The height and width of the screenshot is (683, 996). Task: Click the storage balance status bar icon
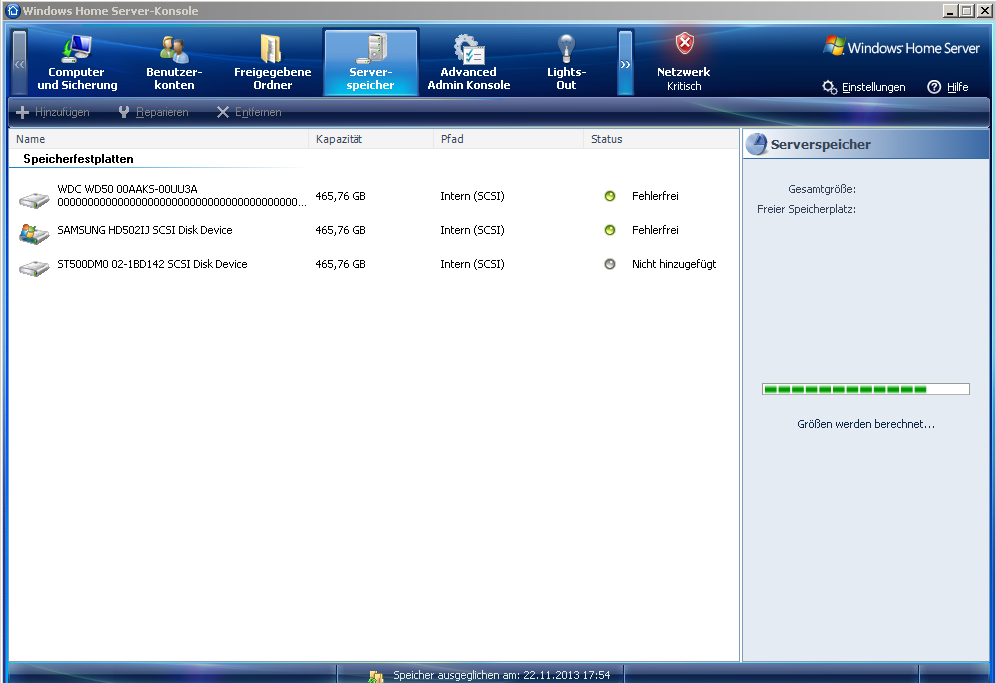click(376, 677)
